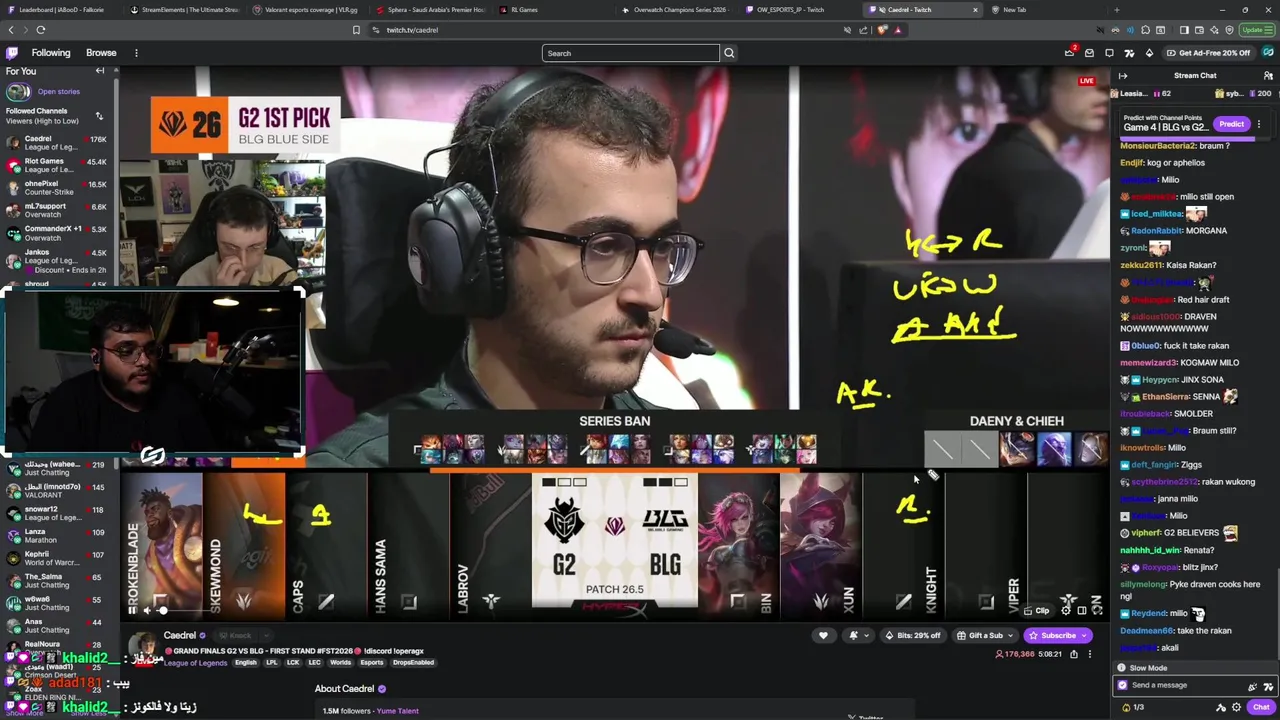This screenshot has width=1280, height=720.
Task: Click the magnifier search button
Action: (729, 53)
